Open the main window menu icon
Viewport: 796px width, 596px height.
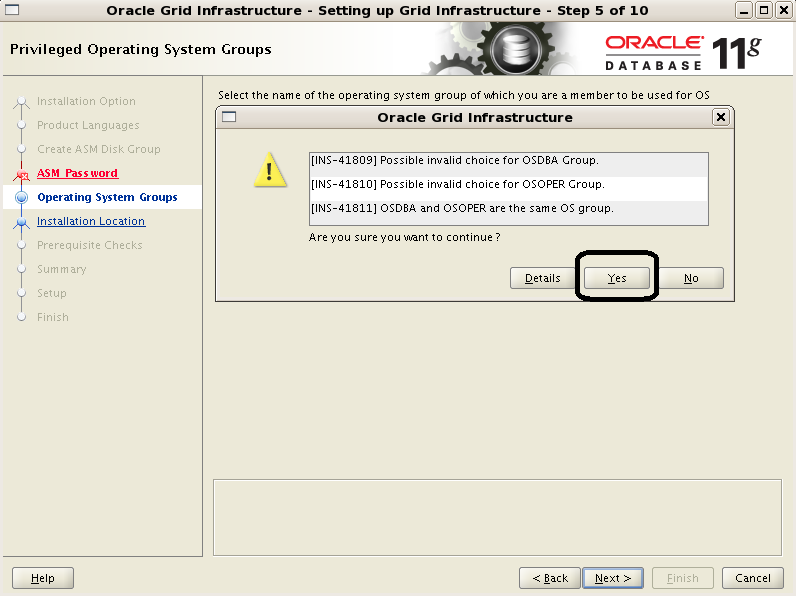[x=12, y=10]
